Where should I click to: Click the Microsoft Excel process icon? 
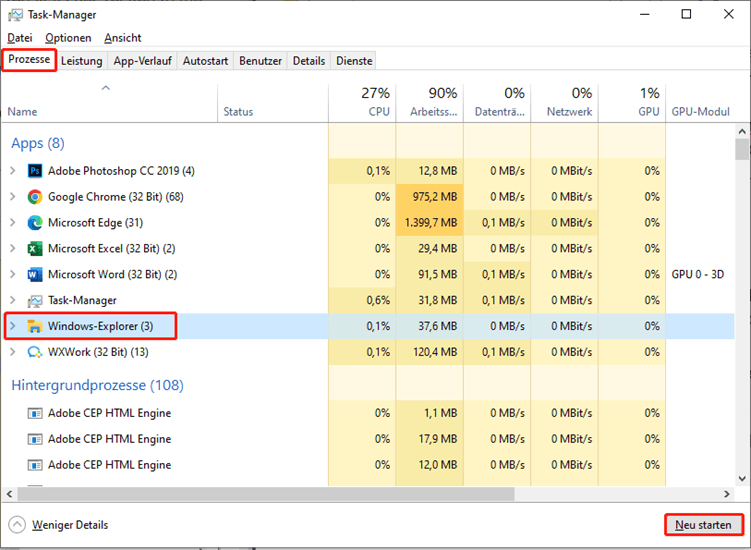click(x=35, y=248)
